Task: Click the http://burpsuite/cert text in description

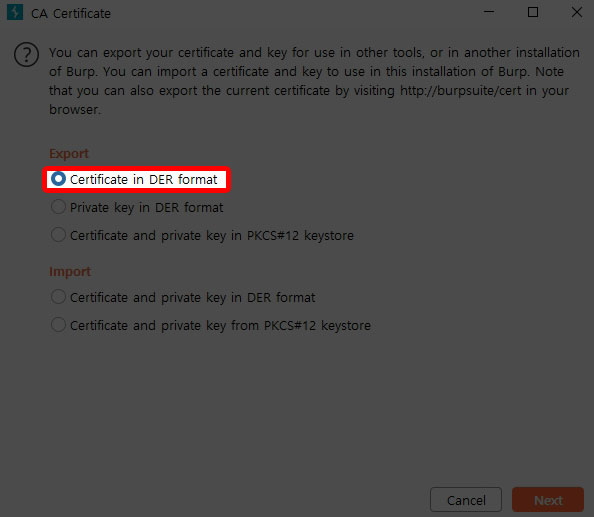Action: 461,91
